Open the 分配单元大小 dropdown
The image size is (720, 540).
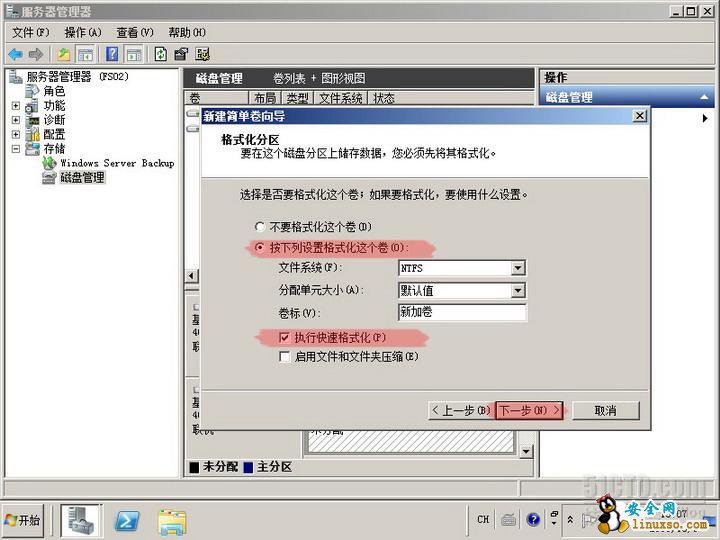point(518,291)
